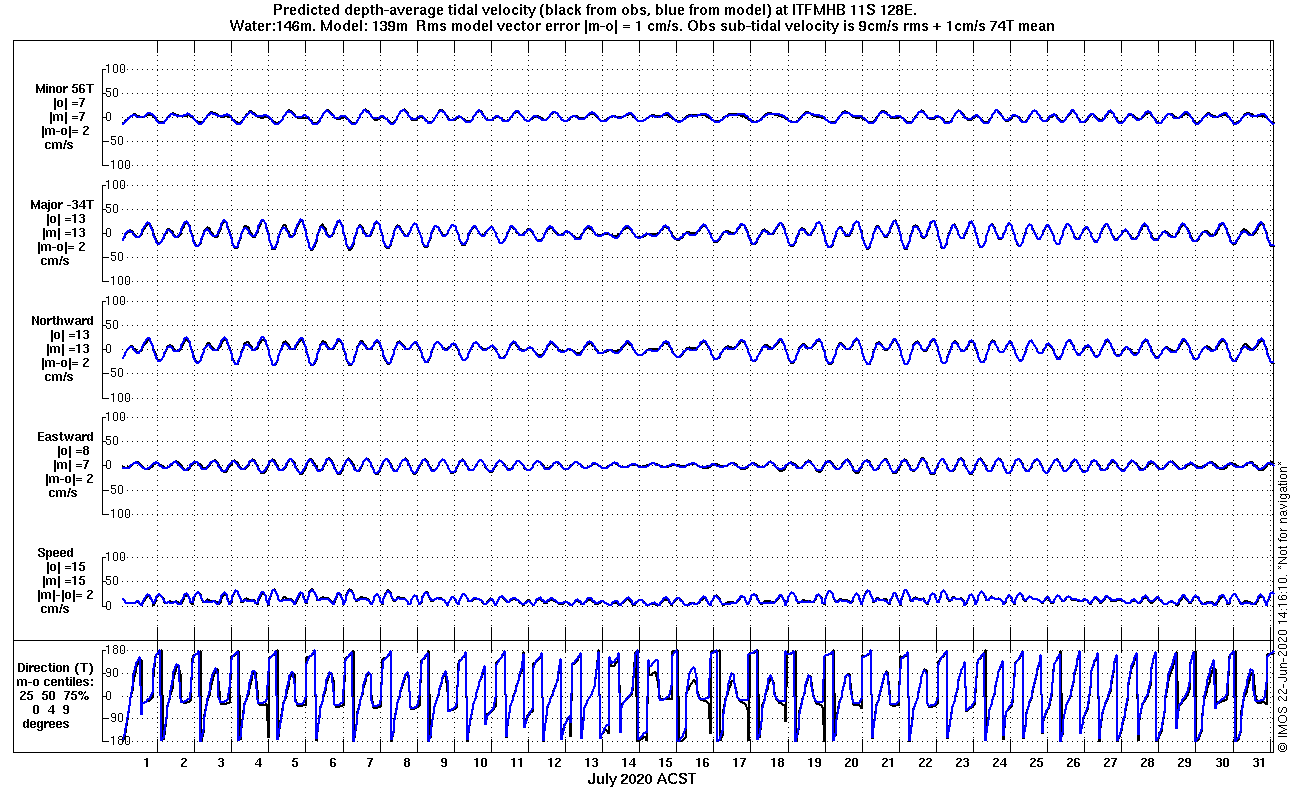Click date tick label '1' on time axis
This screenshot has height=800, width=1300.
click(147, 763)
